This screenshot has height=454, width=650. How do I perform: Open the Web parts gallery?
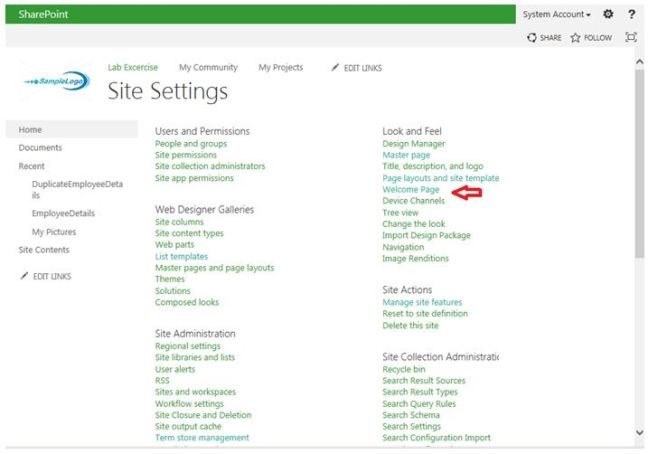[x=175, y=245]
